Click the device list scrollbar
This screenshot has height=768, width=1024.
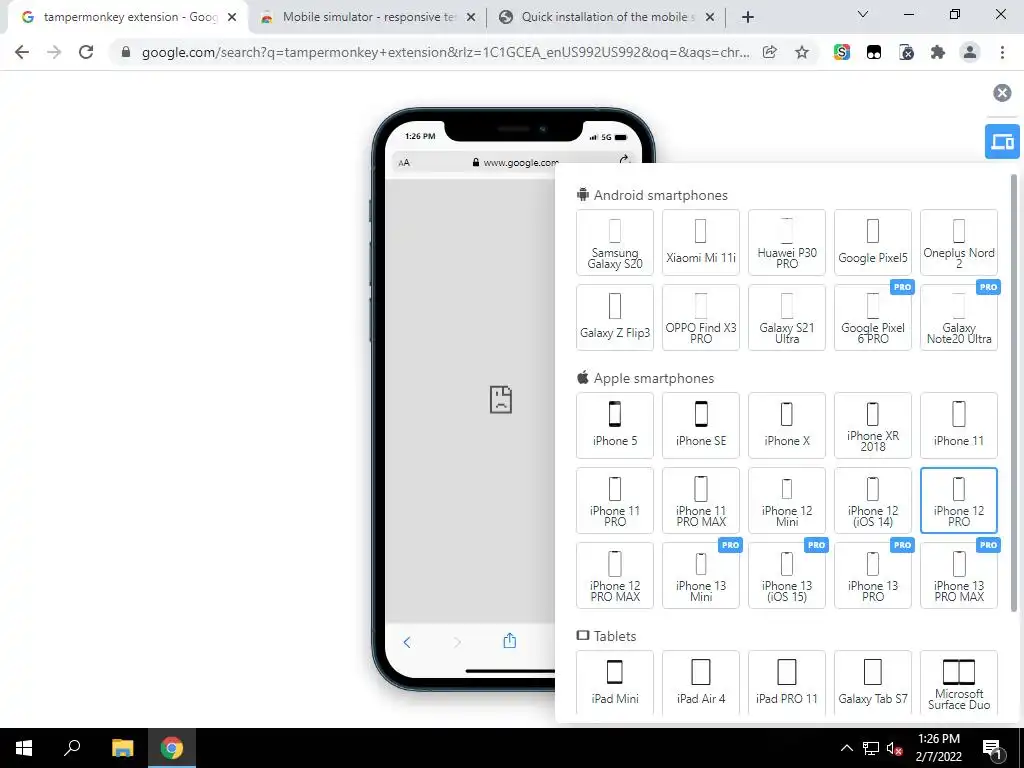(1014, 392)
